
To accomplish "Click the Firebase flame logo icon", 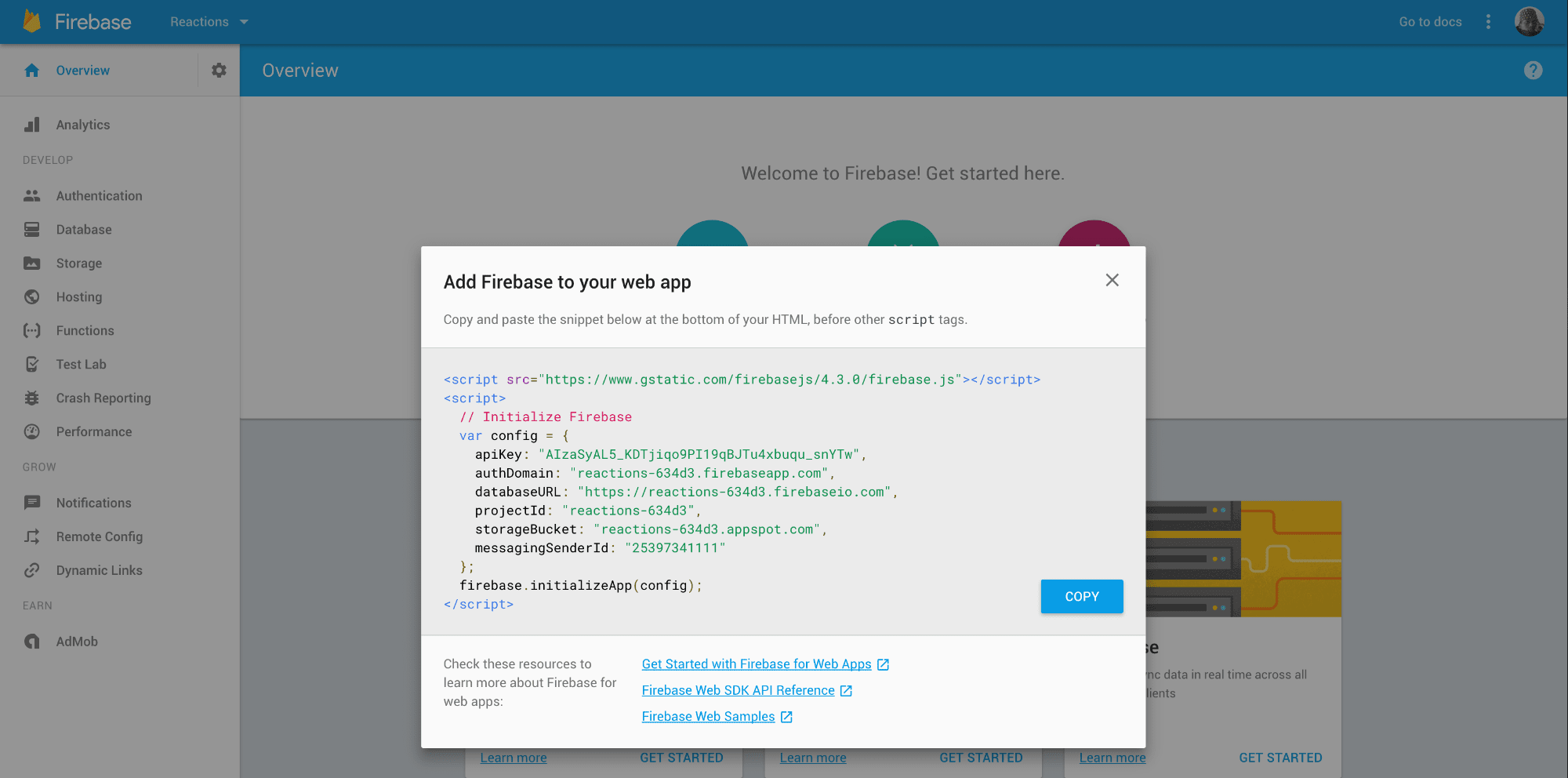I will 31,21.
